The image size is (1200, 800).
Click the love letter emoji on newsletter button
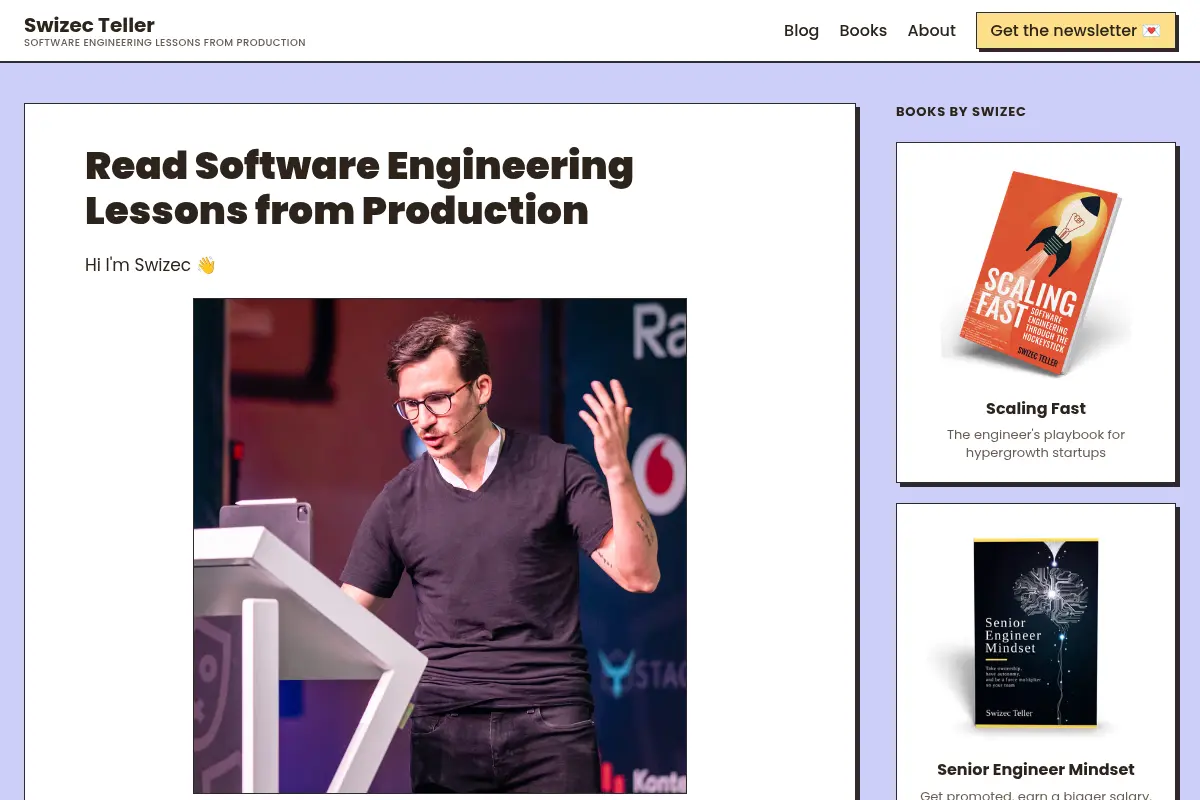(1151, 31)
